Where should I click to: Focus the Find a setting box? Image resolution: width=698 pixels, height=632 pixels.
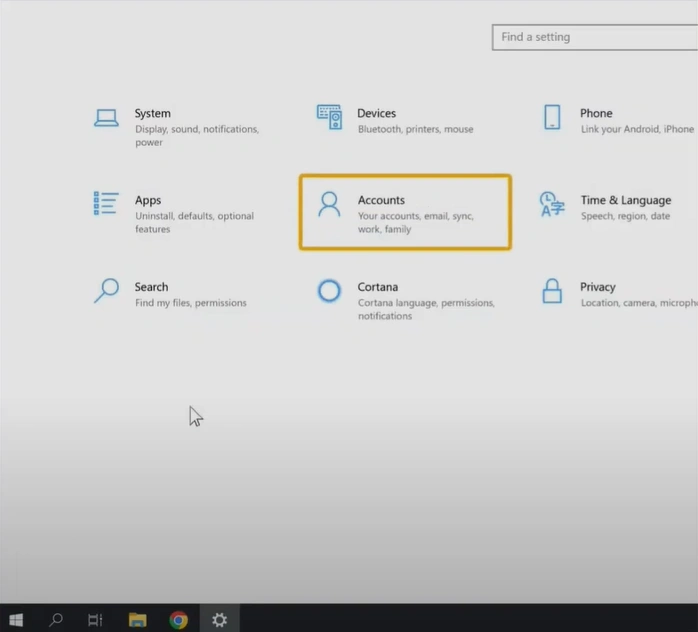595,37
